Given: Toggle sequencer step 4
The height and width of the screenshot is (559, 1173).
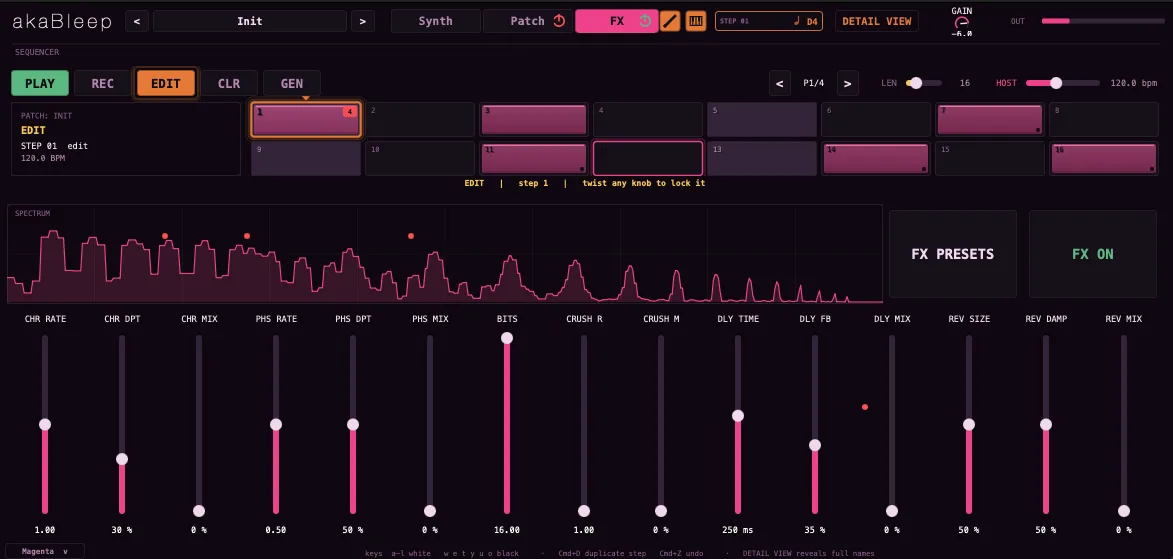Looking at the screenshot, I should click(x=648, y=120).
